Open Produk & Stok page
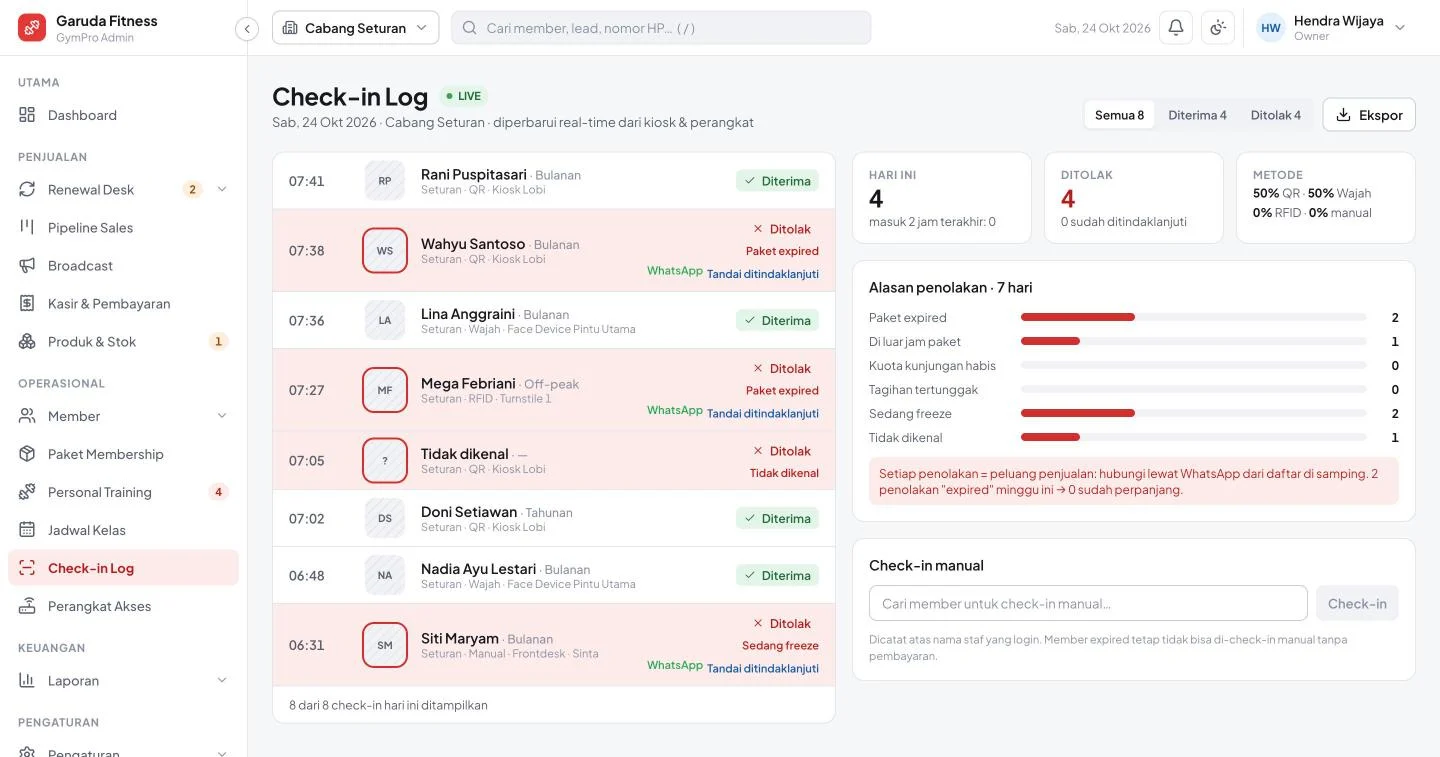1440x757 pixels. 123,342
